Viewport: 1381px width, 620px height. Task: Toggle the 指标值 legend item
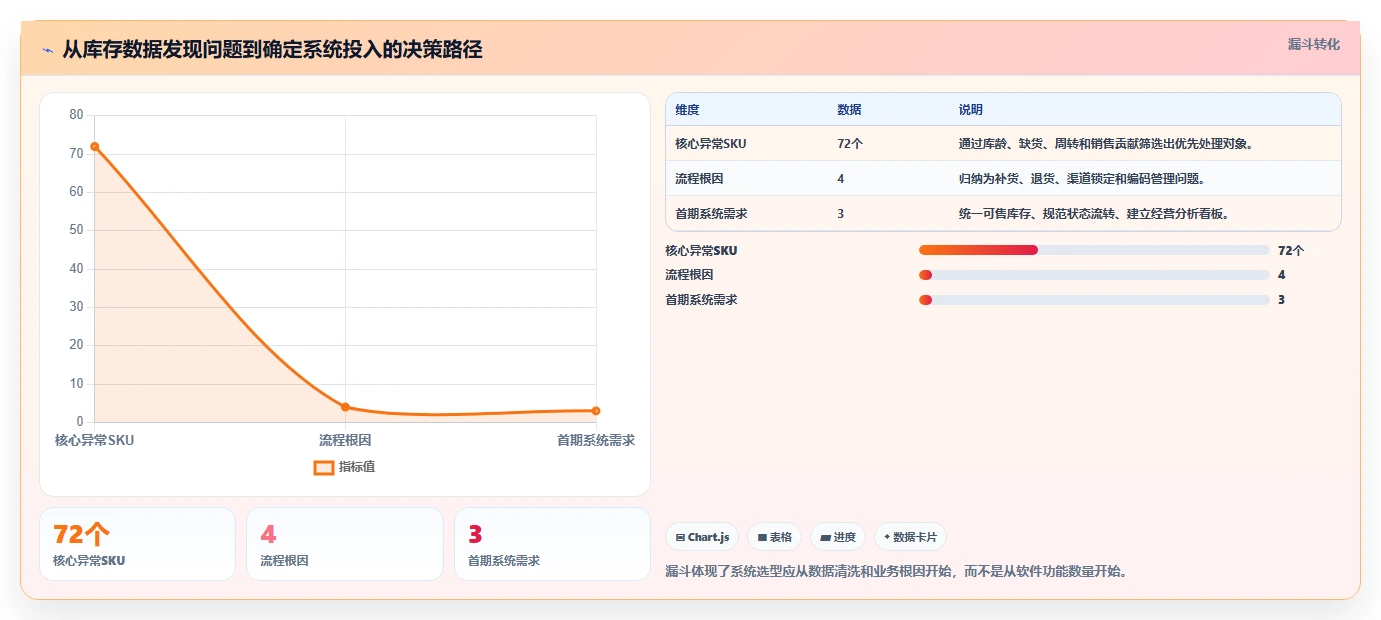point(344,467)
